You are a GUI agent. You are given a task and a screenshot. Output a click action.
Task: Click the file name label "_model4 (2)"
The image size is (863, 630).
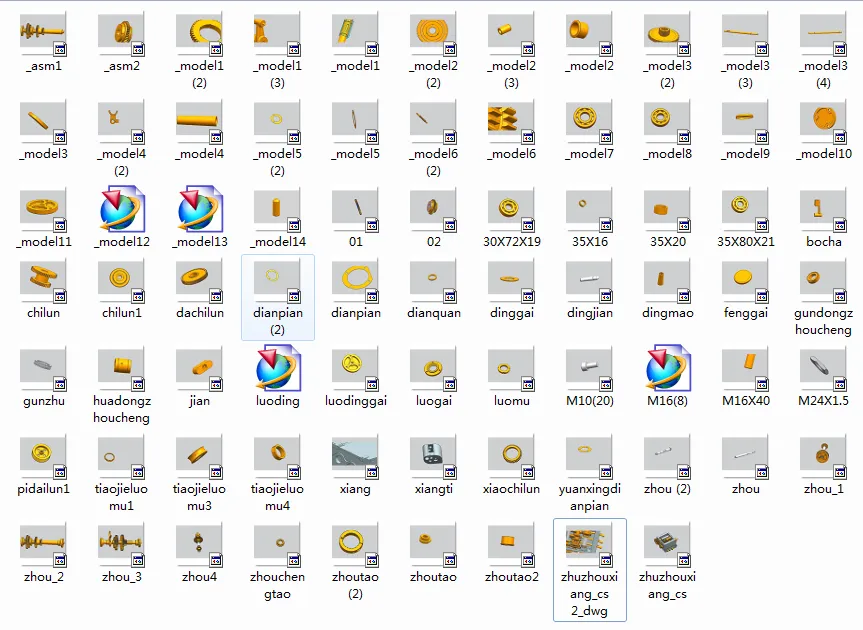point(122,162)
